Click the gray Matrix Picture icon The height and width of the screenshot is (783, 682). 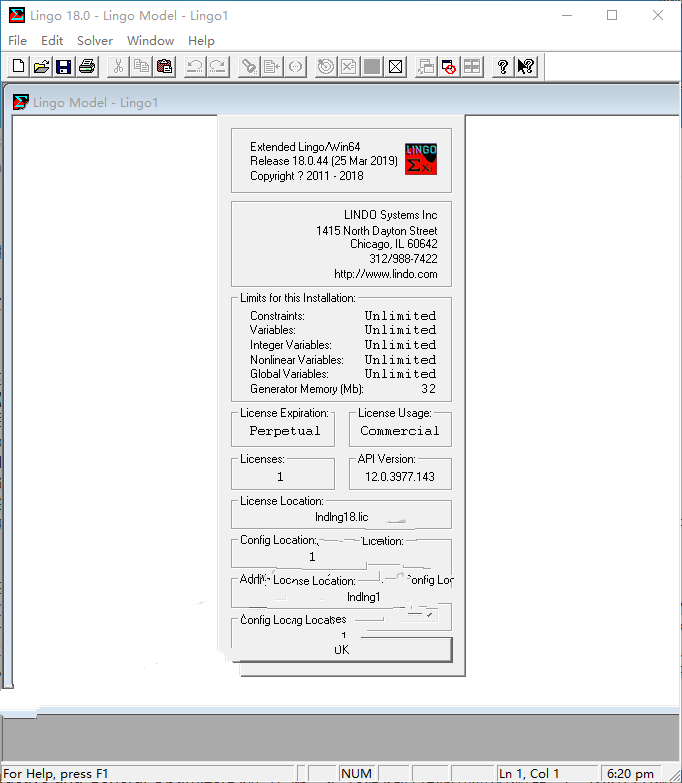tap(372, 66)
